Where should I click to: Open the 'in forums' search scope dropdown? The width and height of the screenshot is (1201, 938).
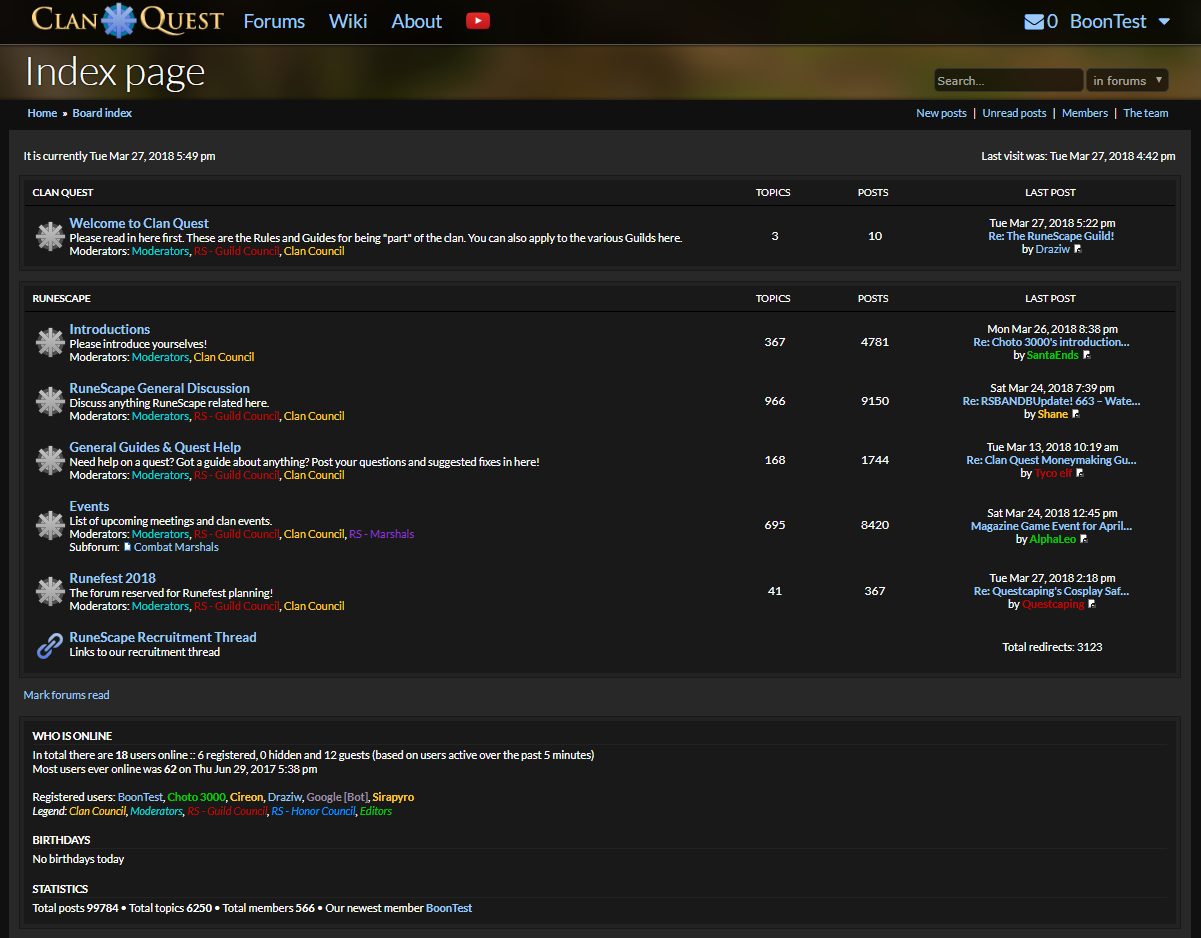pos(1128,80)
